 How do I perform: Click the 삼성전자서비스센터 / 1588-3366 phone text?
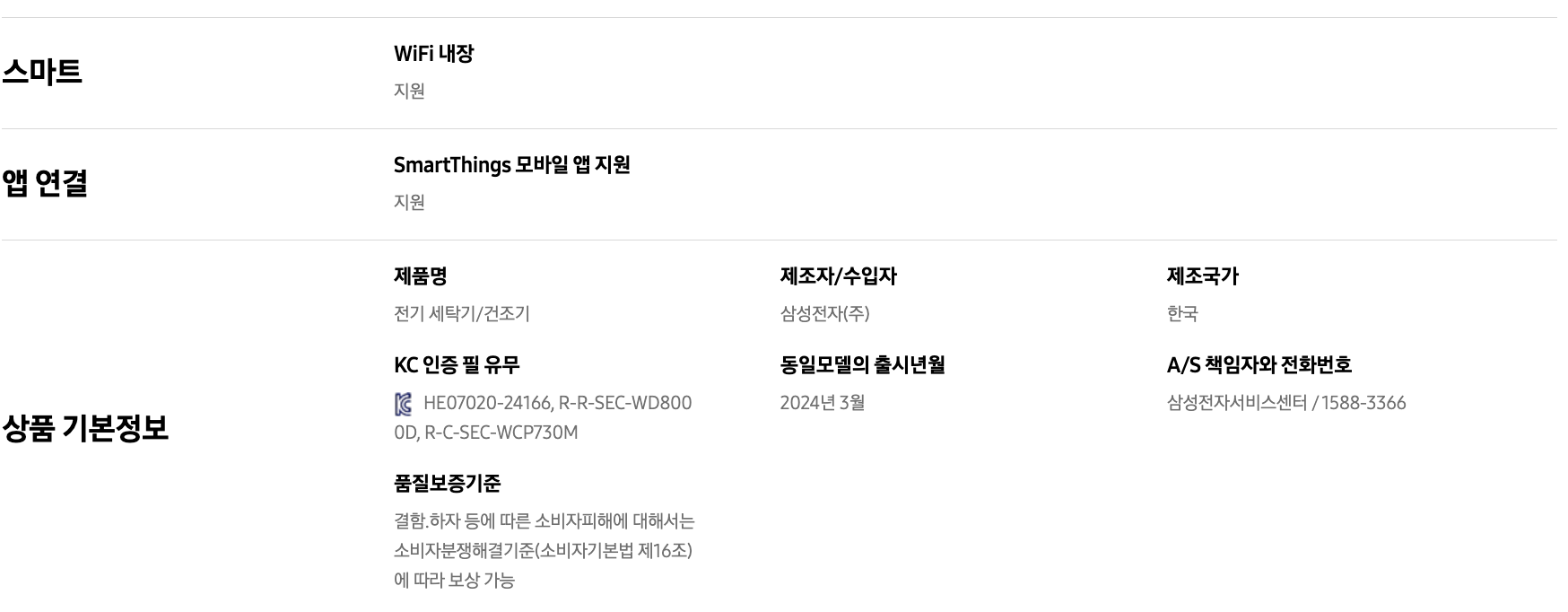tap(1285, 403)
